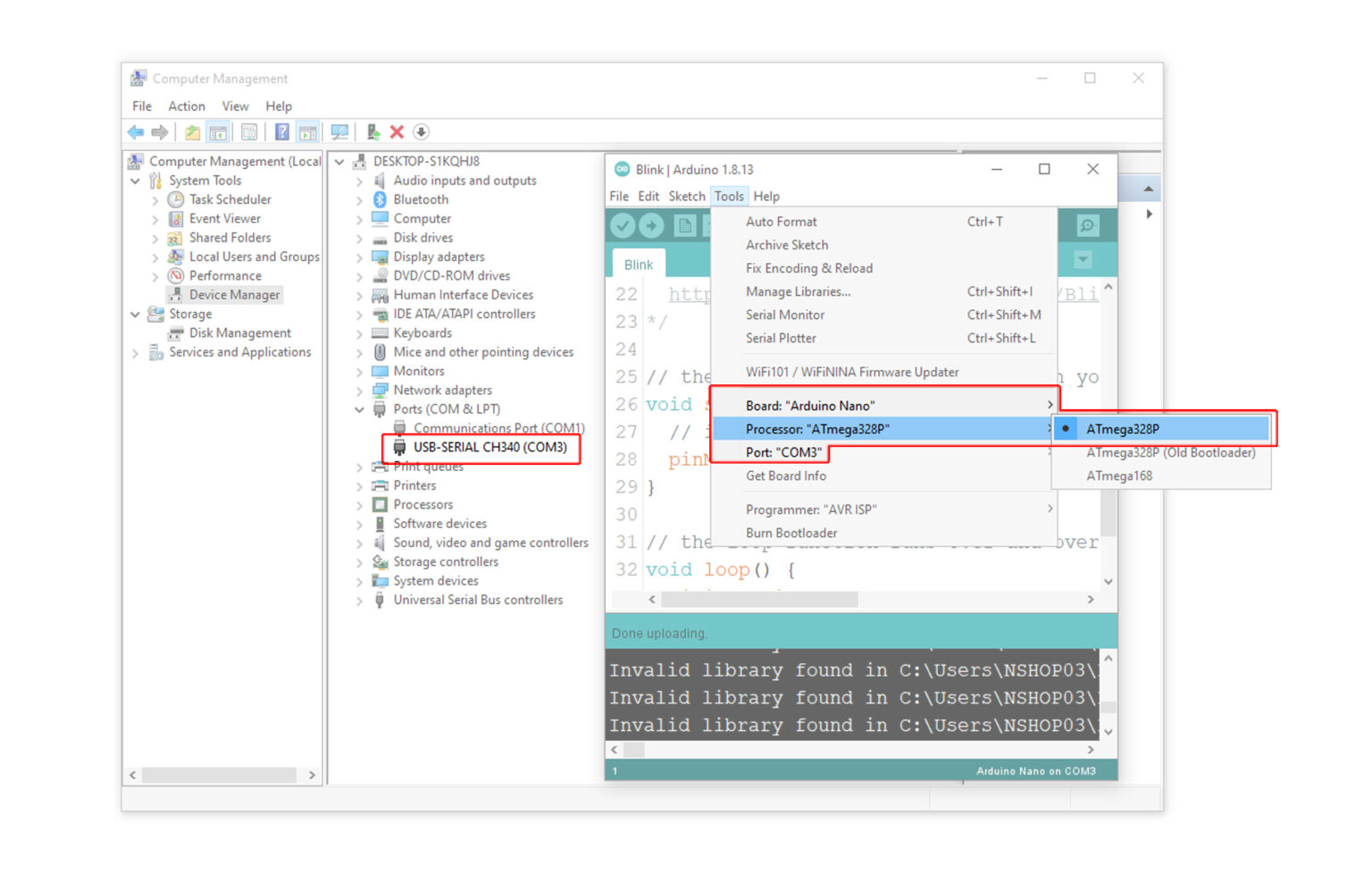Open the Serial Monitor magnifier icon

[x=1087, y=226]
